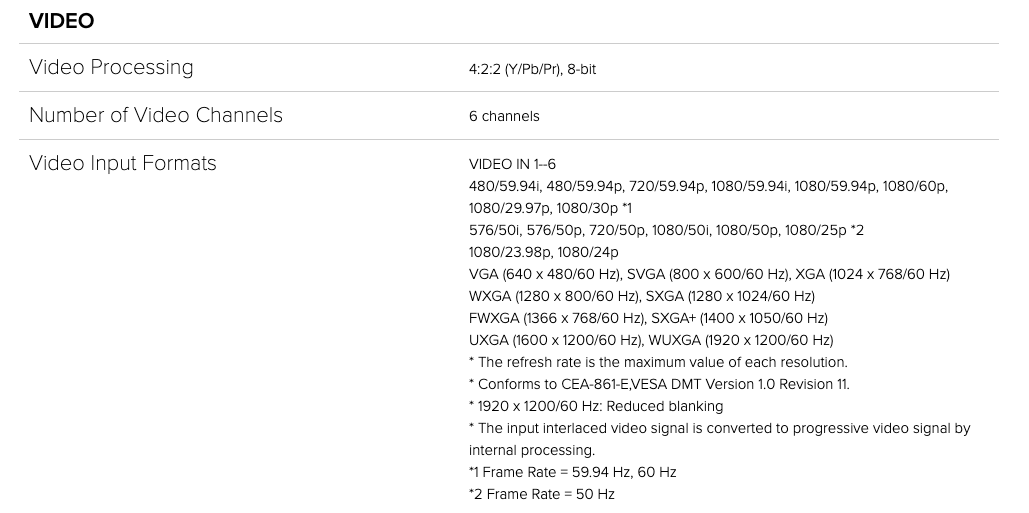Click the 6 channels value text
The width and height of the screenshot is (1029, 513).
[504, 116]
